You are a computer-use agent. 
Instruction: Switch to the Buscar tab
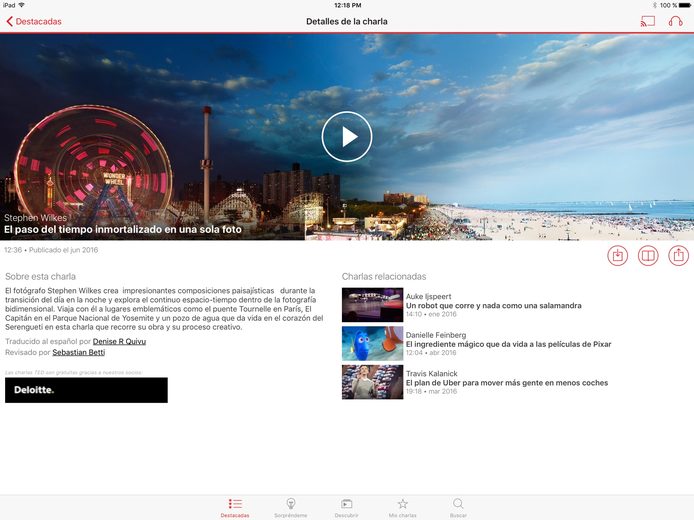458,508
